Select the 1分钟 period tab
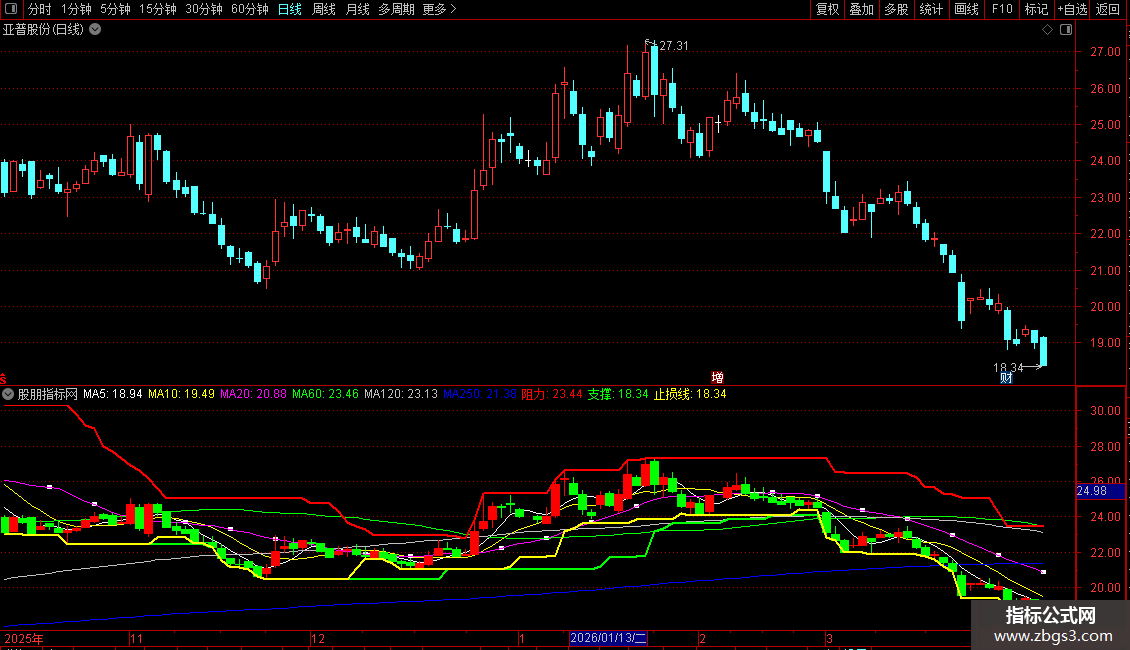This screenshot has width=1130, height=650. click(x=76, y=9)
